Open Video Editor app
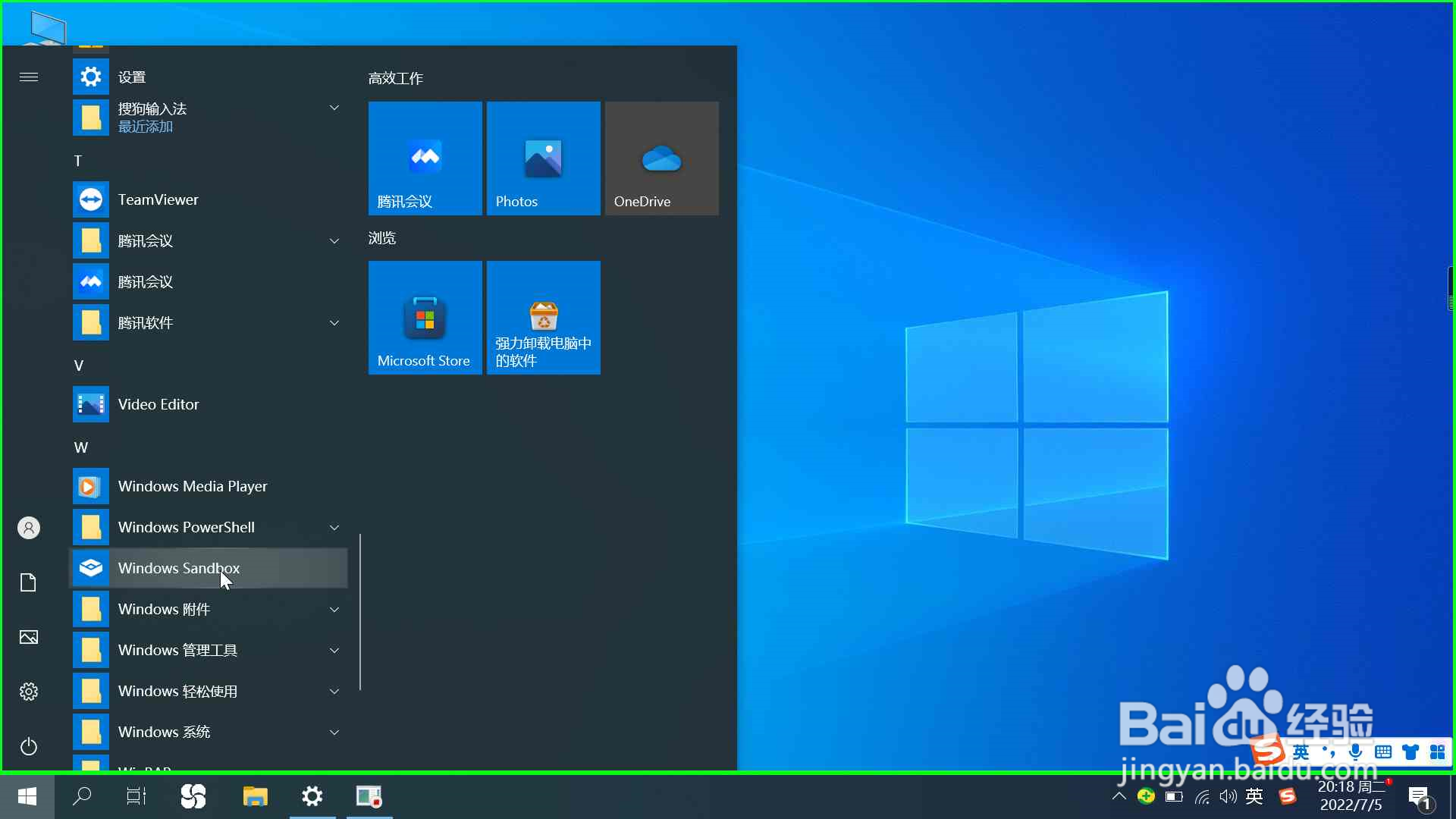The image size is (1456, 819). pos(209,404)
